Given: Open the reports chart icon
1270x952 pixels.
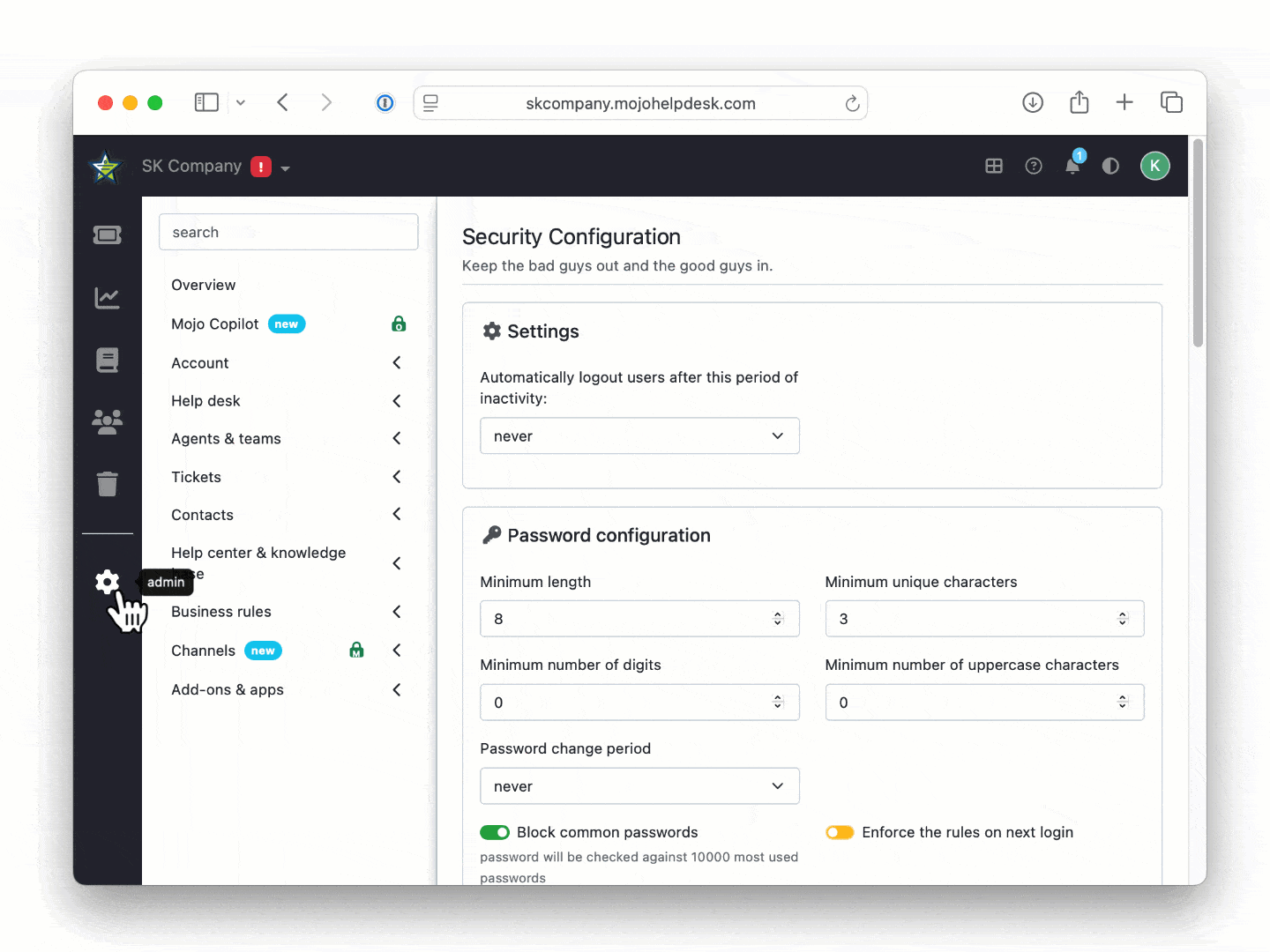Looking at the screenshot, I should [108, 298].
